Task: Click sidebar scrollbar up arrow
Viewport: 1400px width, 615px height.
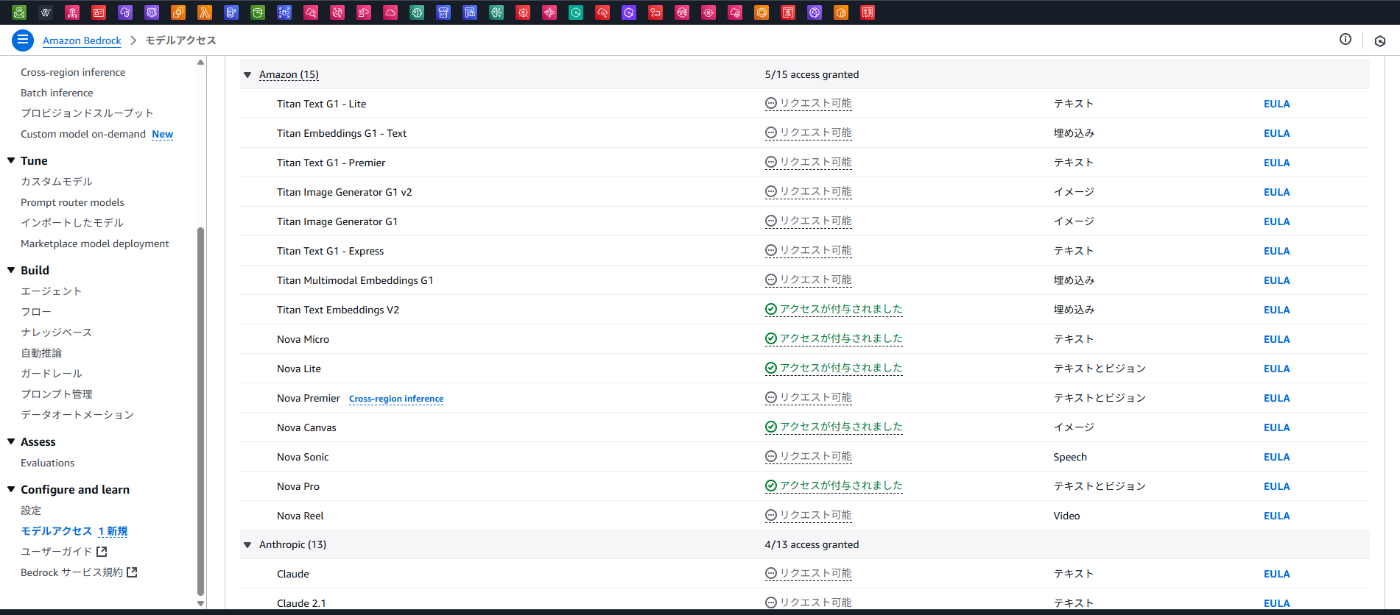Action: 200,62
